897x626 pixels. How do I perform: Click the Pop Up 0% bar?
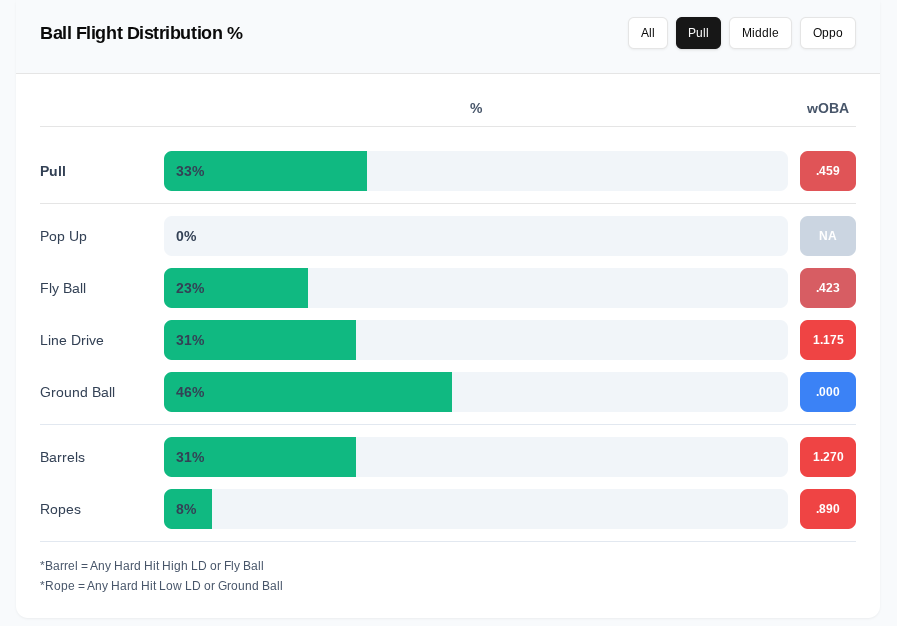point(475,236)
